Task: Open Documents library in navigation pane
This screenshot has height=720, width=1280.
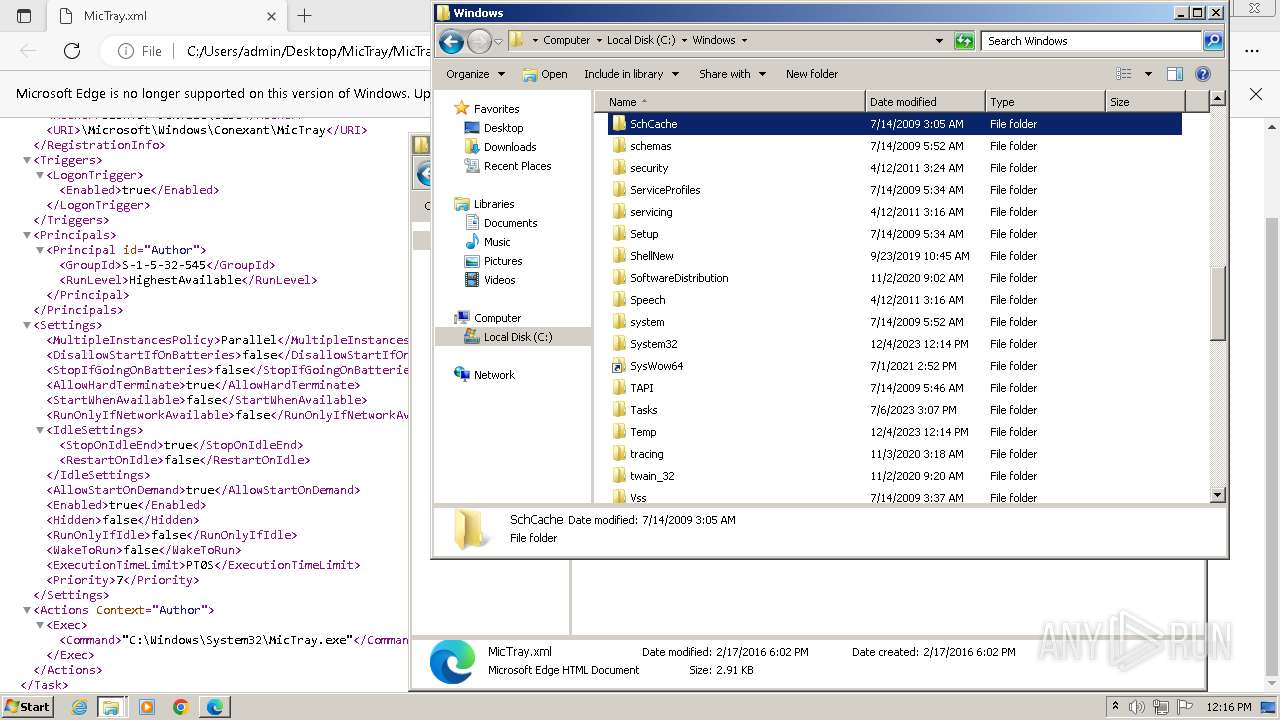Action: click(510, 223)
